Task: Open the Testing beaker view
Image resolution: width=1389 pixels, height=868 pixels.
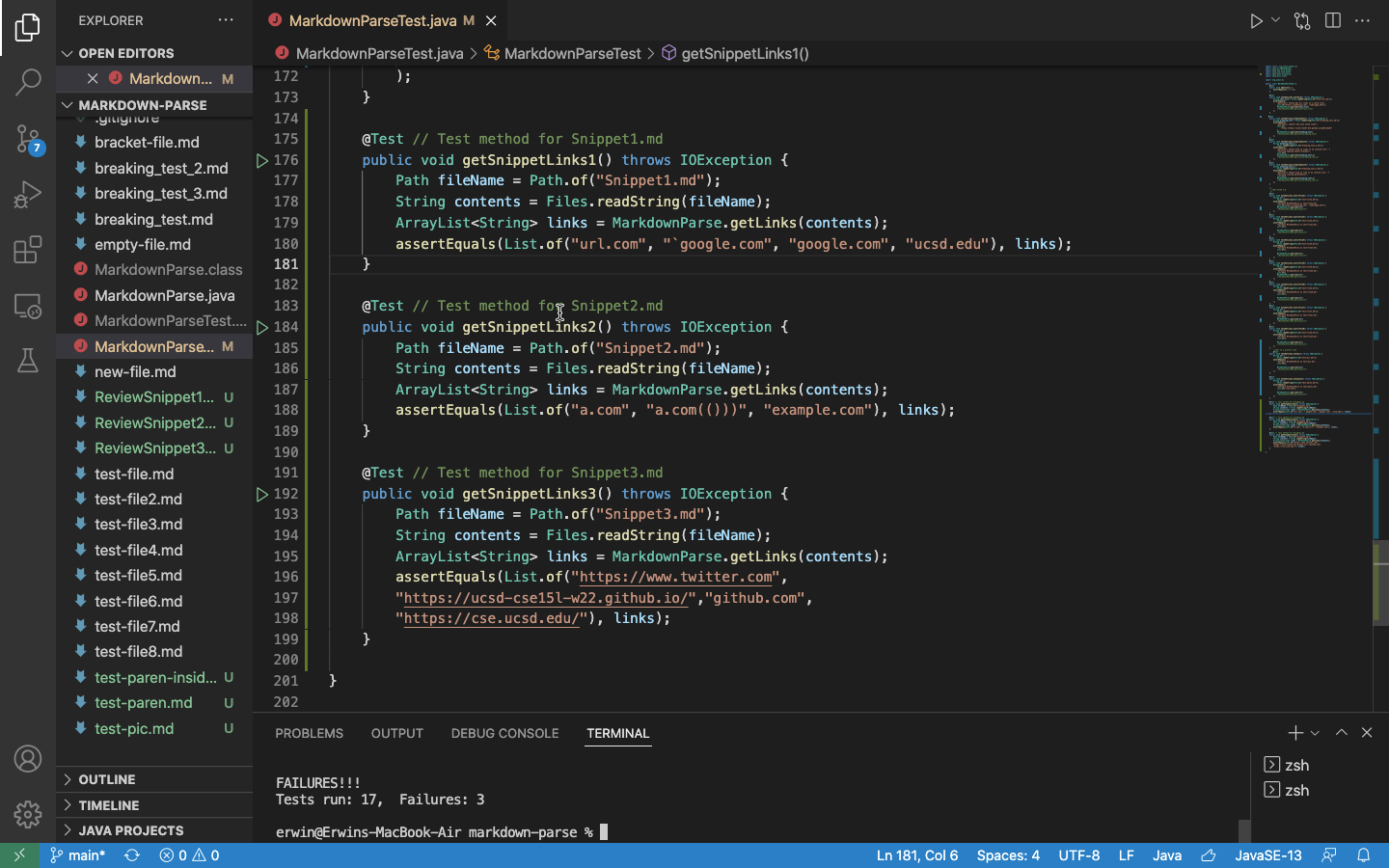Action: (28, 361)
